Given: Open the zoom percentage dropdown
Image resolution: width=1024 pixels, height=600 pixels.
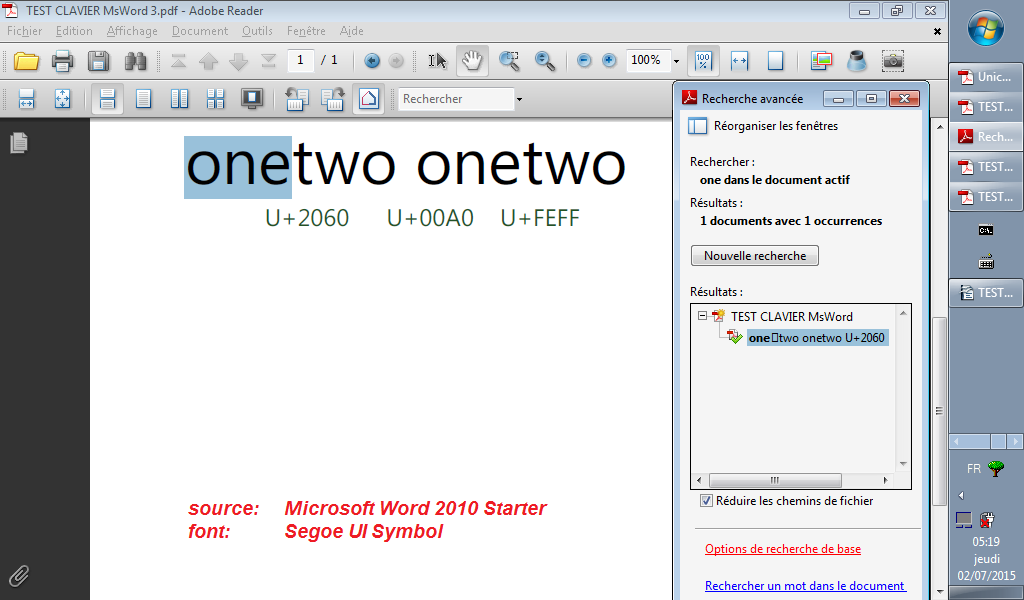Looking at the screenshot, I should point(676,61).
